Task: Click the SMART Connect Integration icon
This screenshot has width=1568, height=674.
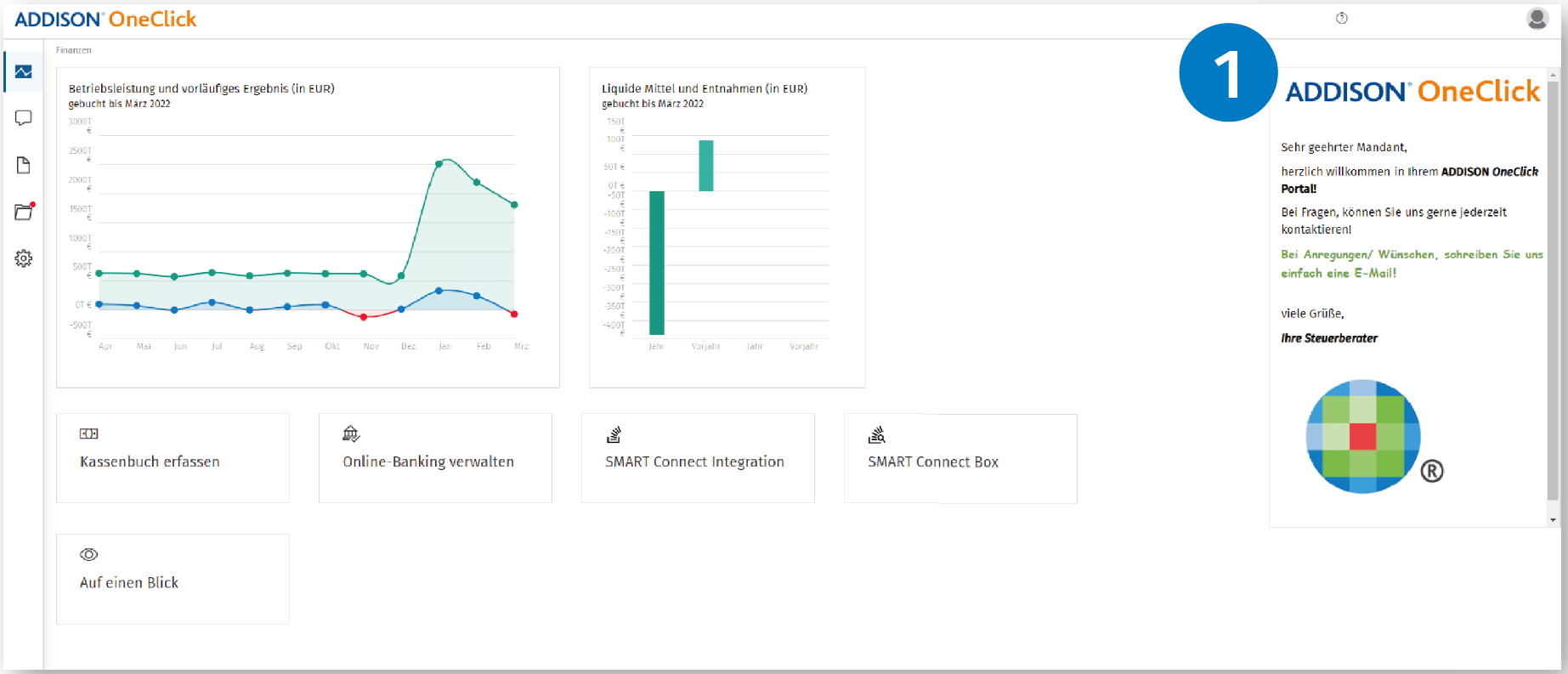Action: [614, 434]
